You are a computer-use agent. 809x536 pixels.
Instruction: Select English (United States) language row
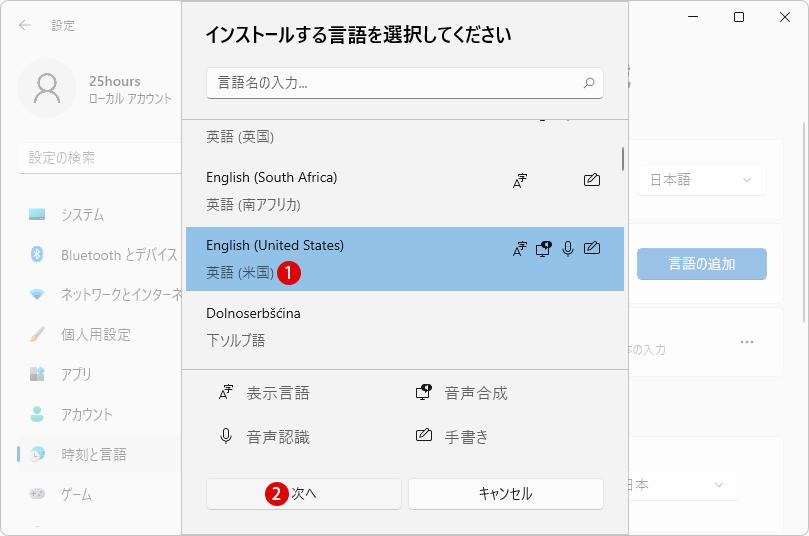404,259
